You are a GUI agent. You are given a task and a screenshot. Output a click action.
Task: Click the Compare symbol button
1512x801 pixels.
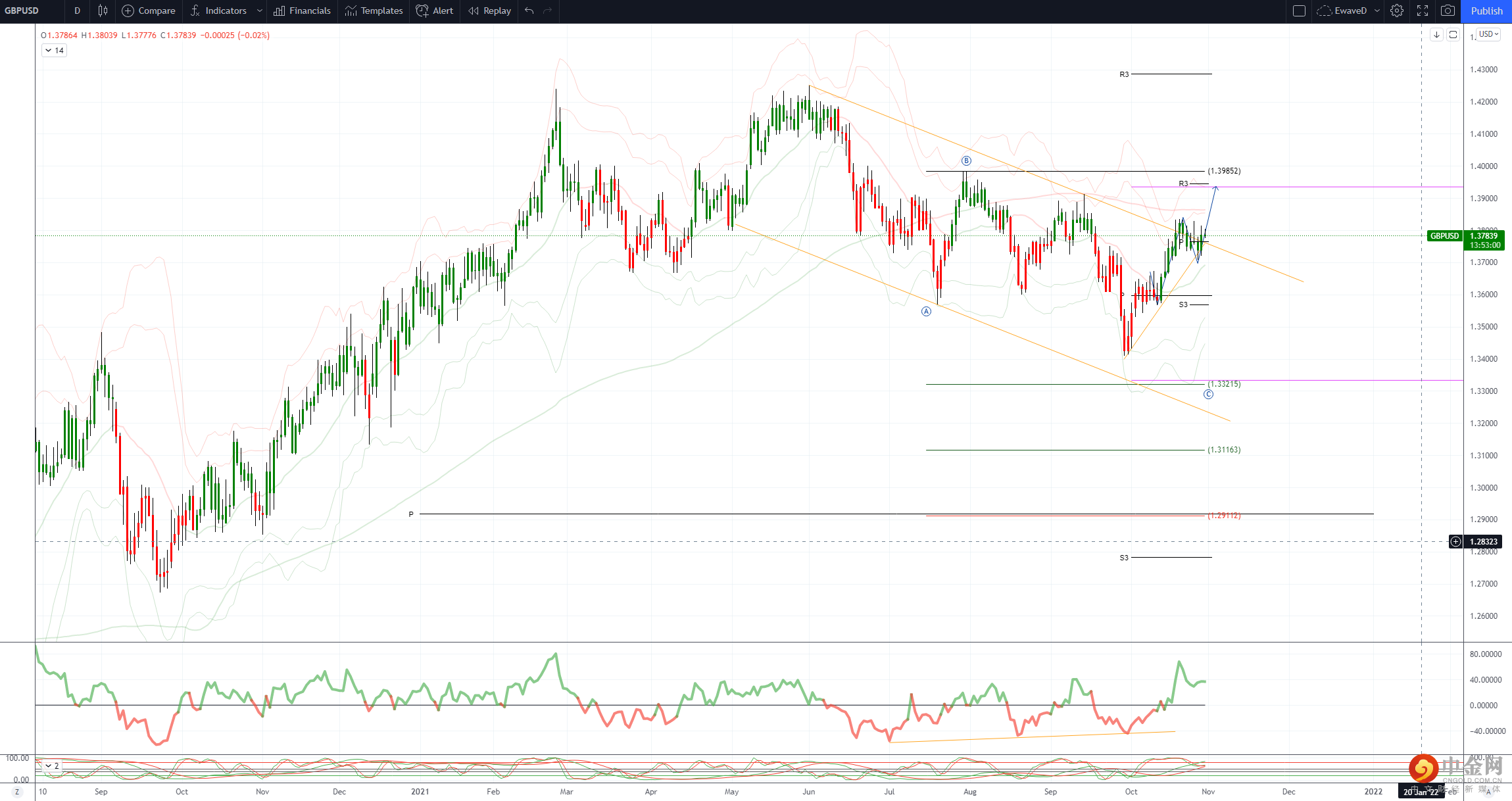point(149,11)
